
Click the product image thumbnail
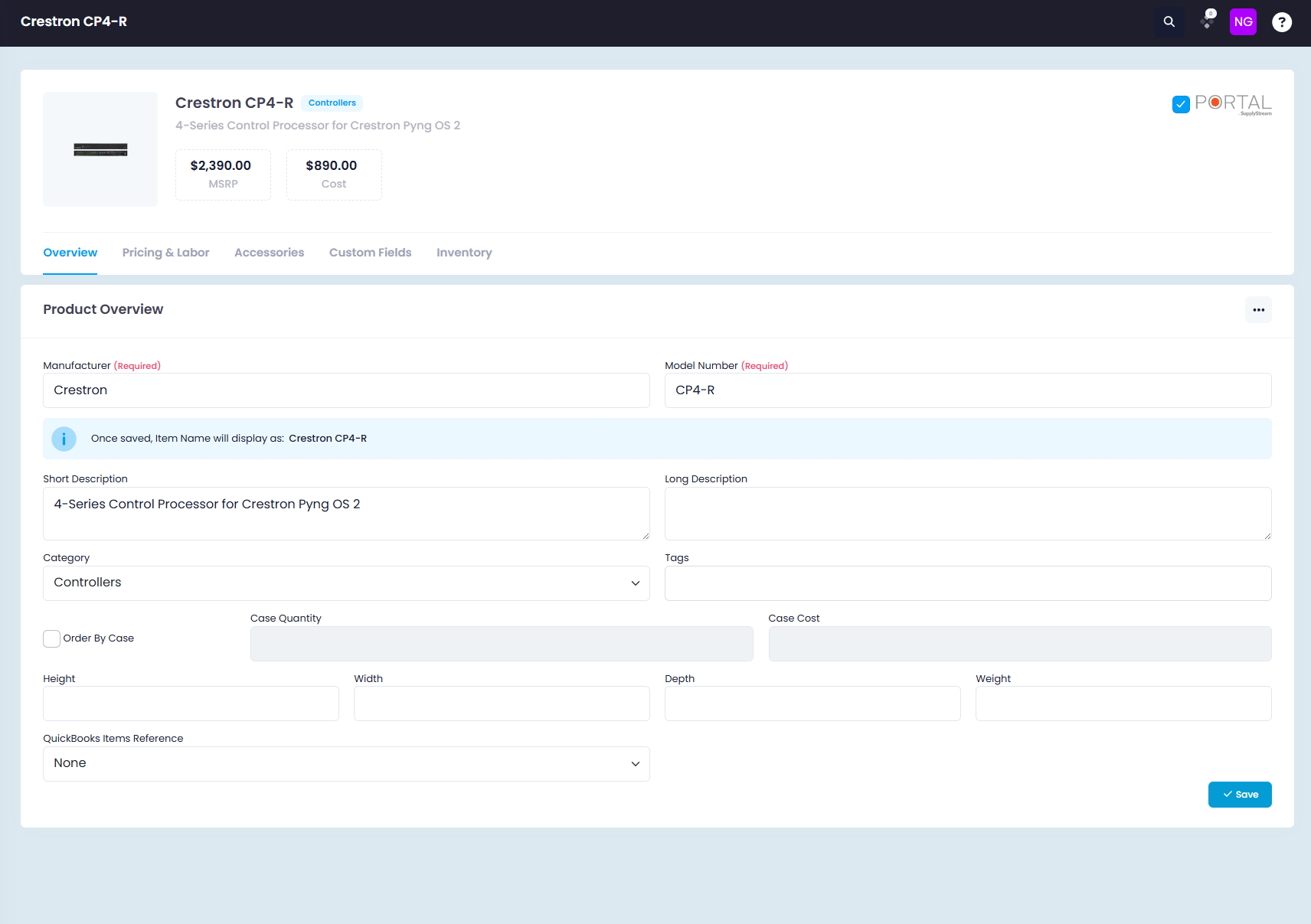(100, 149)
